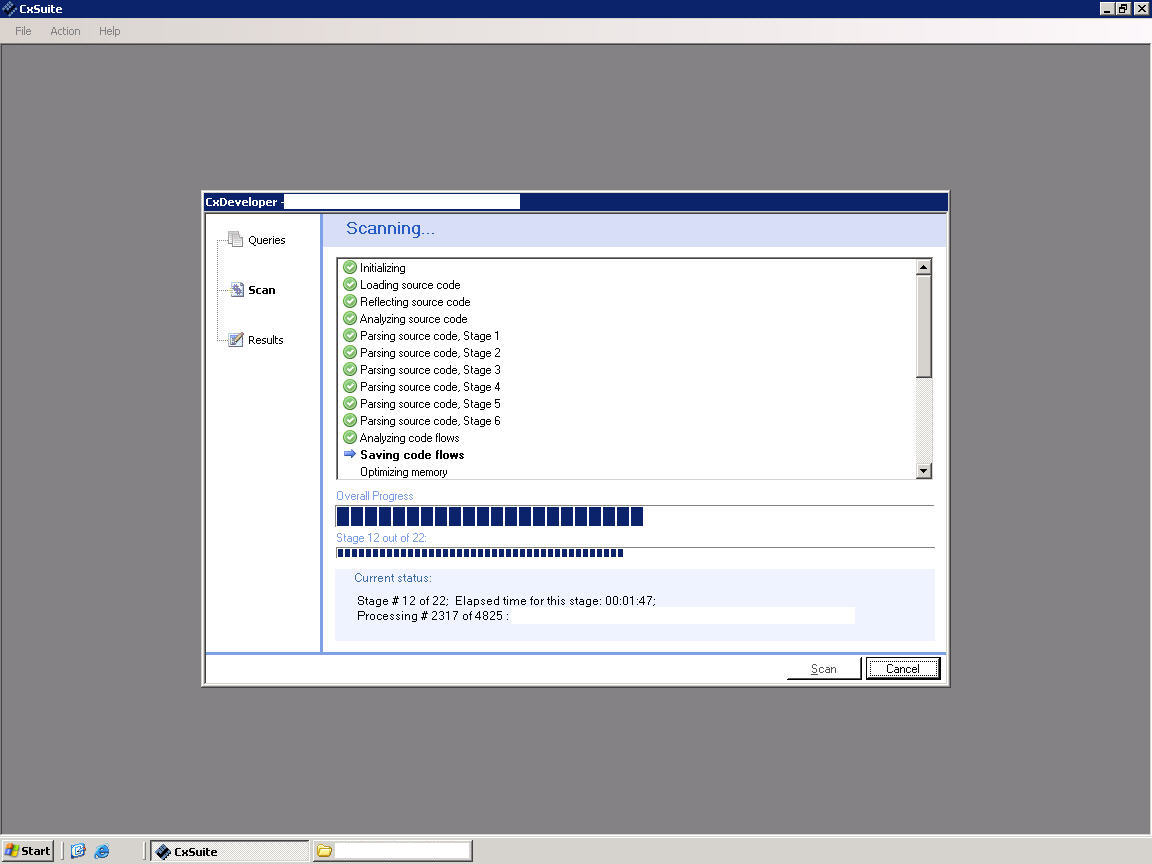Open the Action menu
1152x864 pixels.
click(x=65, y=31)
